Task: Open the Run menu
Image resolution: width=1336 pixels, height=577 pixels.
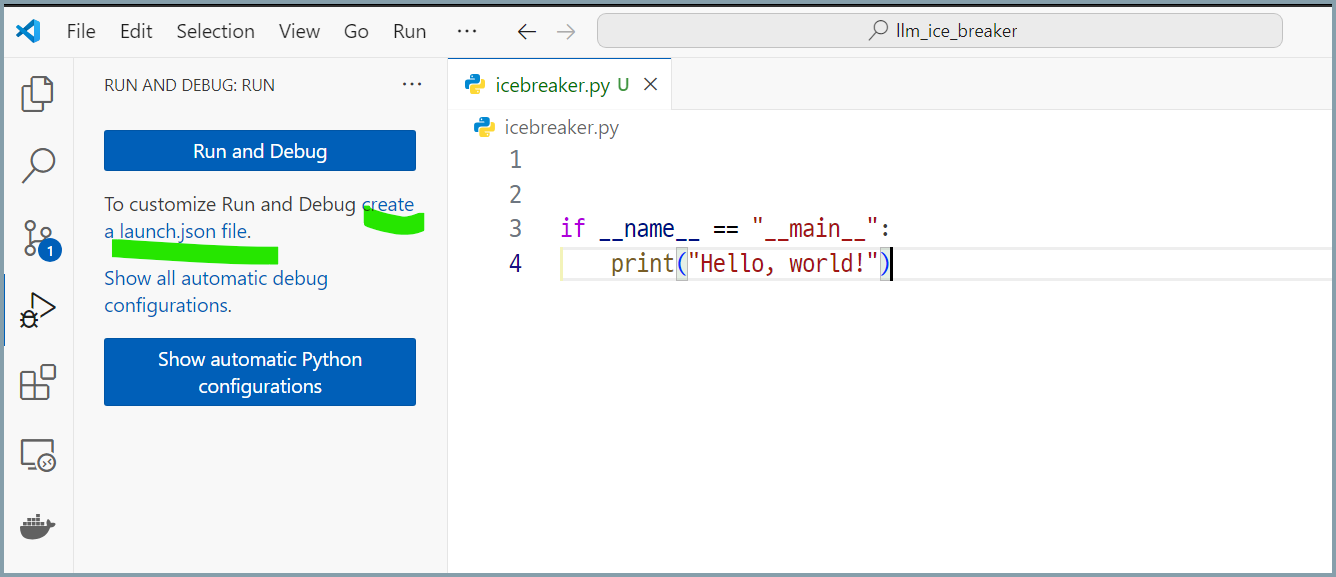Action: point(409,31)
